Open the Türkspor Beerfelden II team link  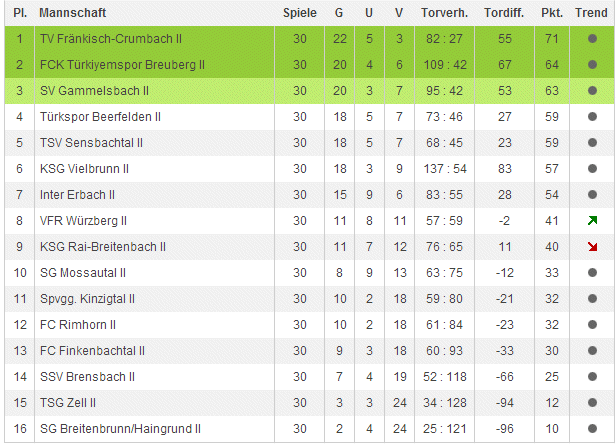100,116
